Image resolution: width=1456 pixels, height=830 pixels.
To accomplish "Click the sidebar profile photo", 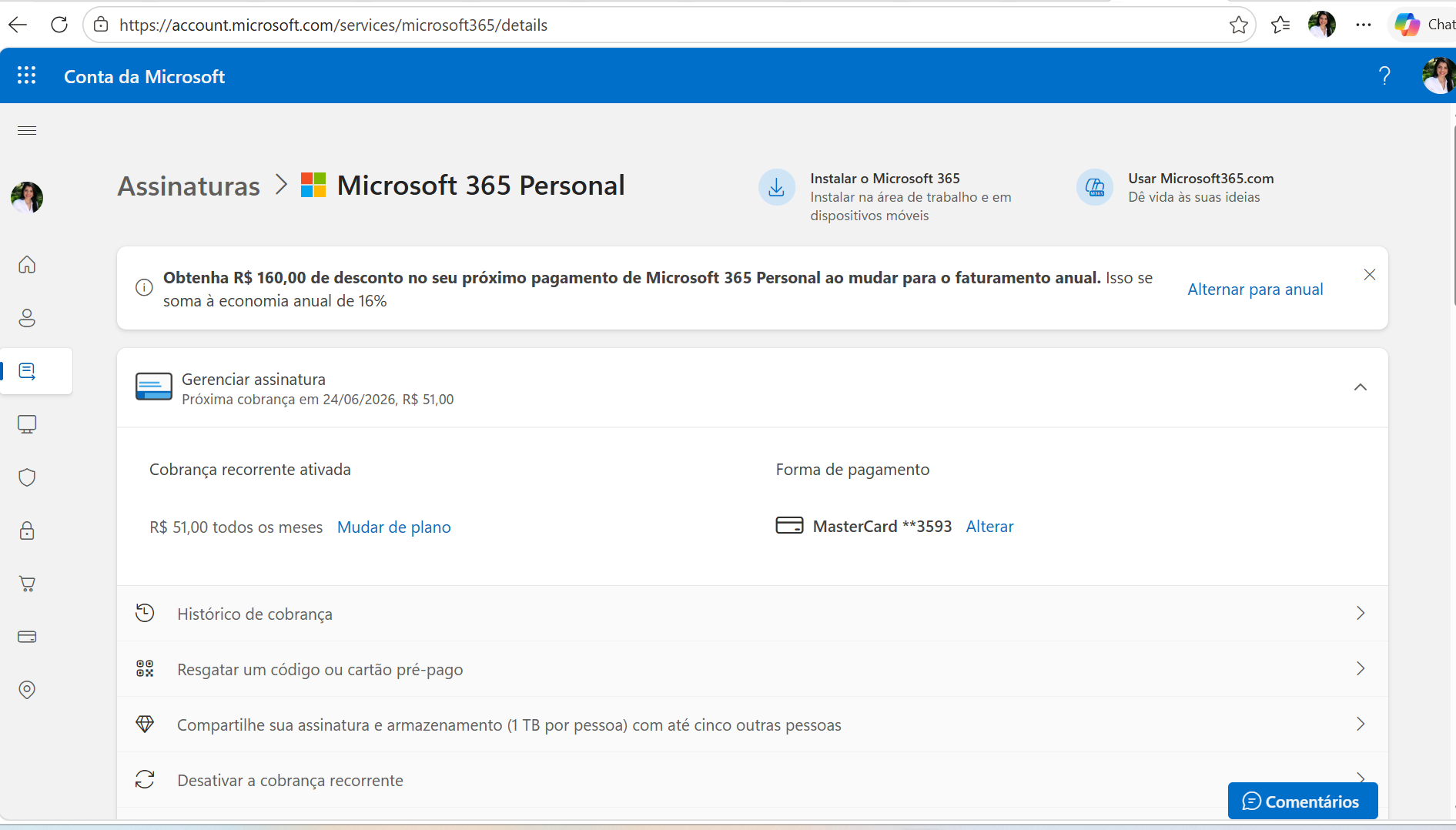I will click(x=27, y=197).
